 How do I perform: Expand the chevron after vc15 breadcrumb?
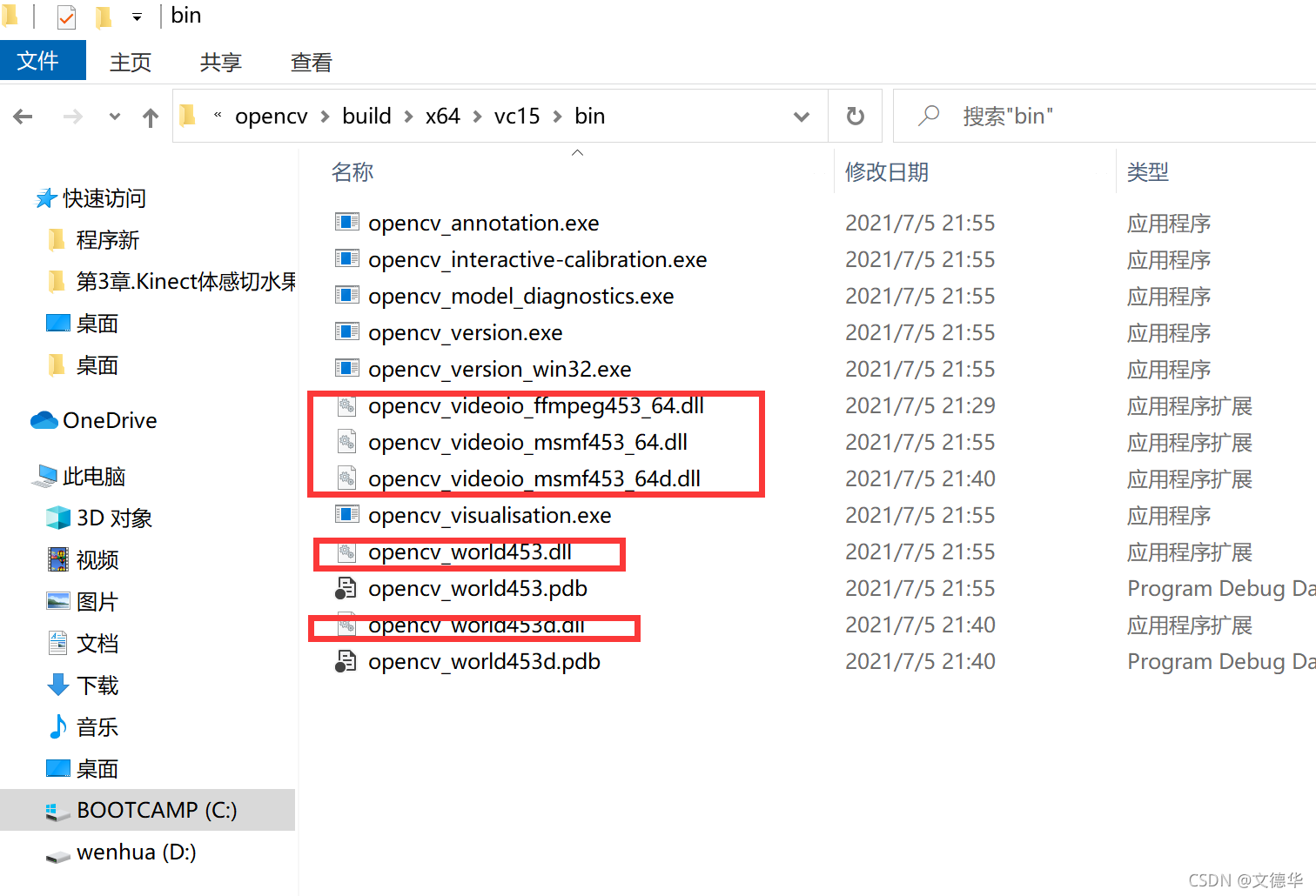click(557, 117)
